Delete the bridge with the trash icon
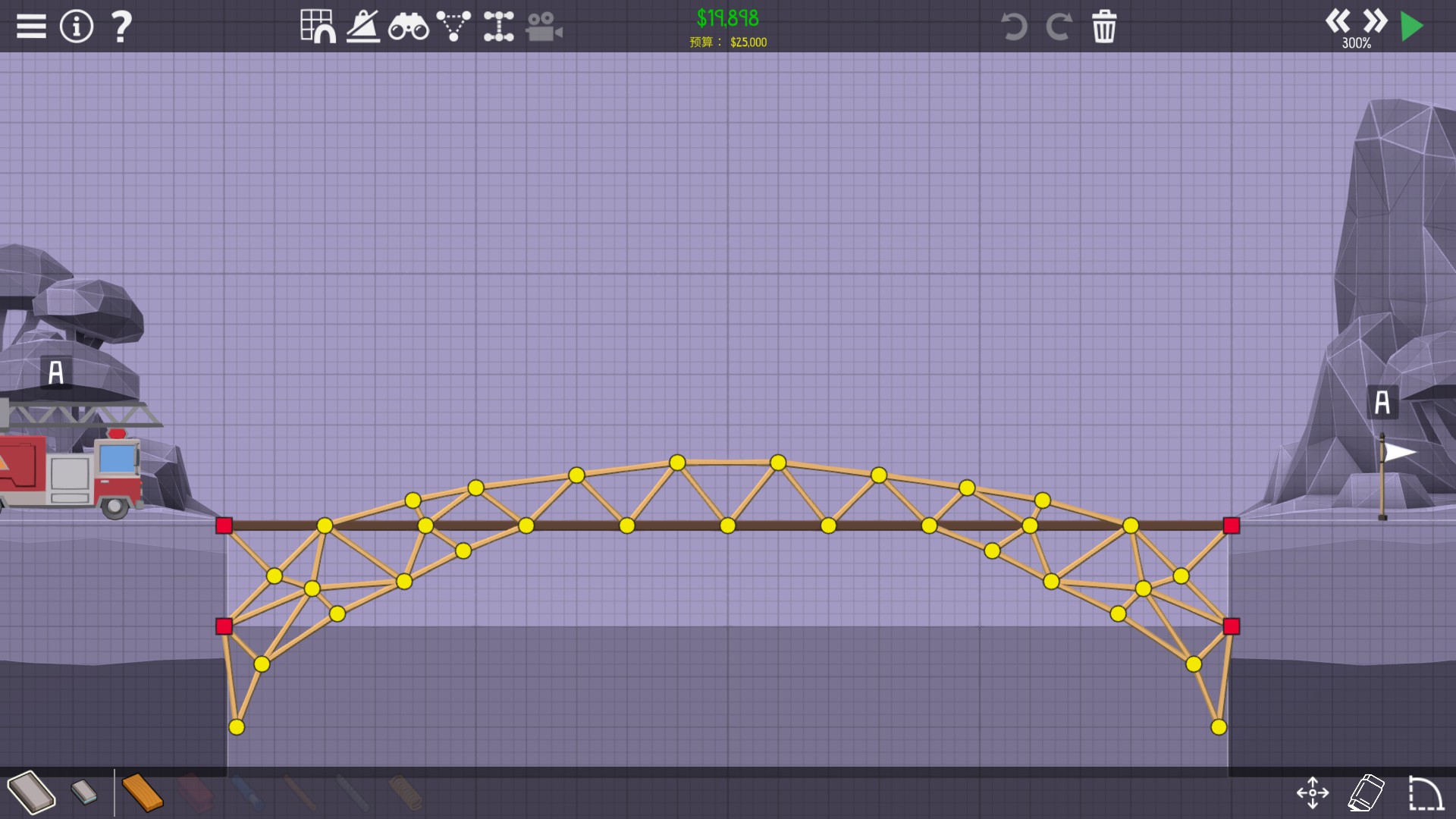Image resolution: width=1456 pixels, height=819 pixels. pyautogui.click(x=1104, y=27)
